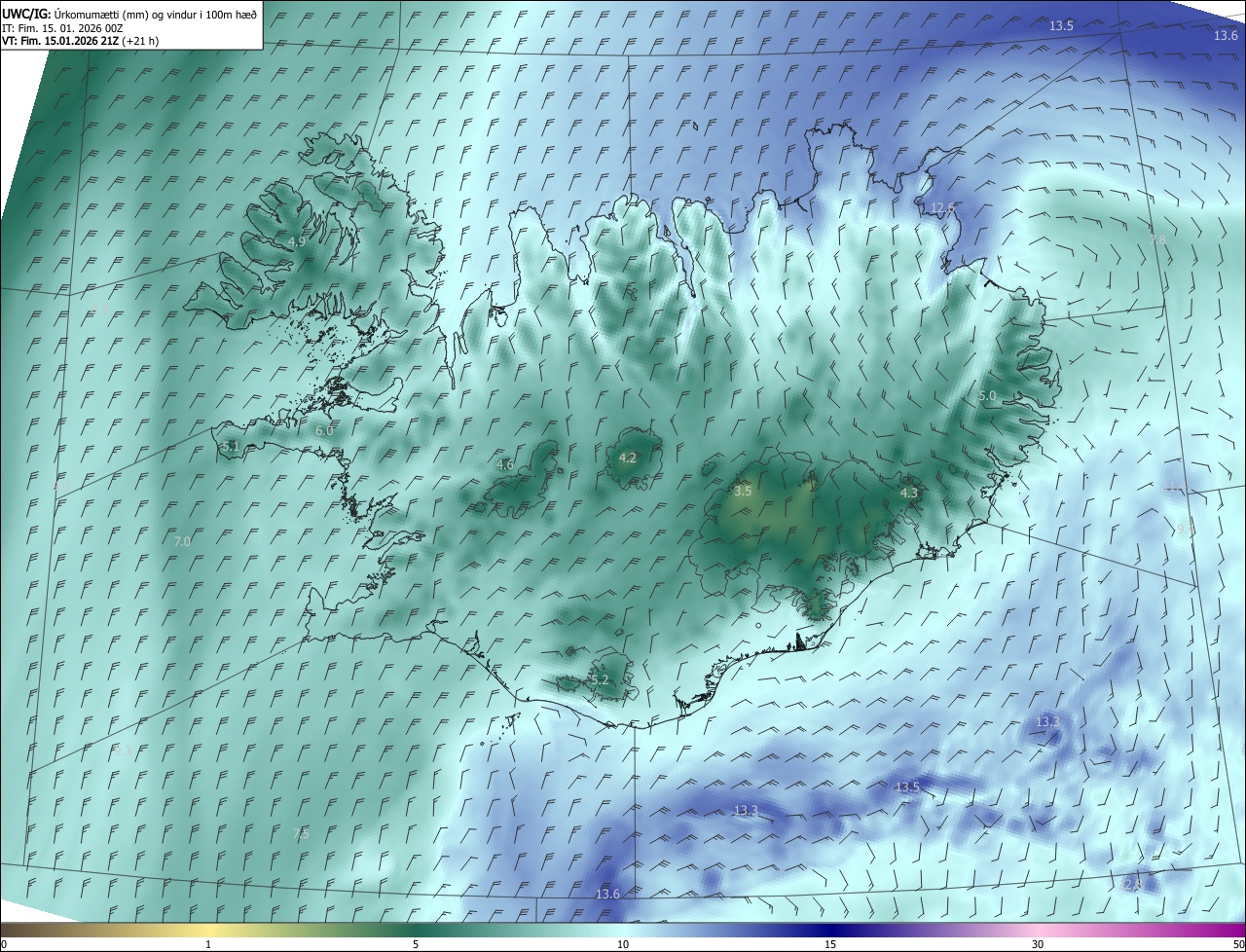The image size is (1246, 952).
Task: Click the map value label 4.6
Action: [x=504, y=465]
